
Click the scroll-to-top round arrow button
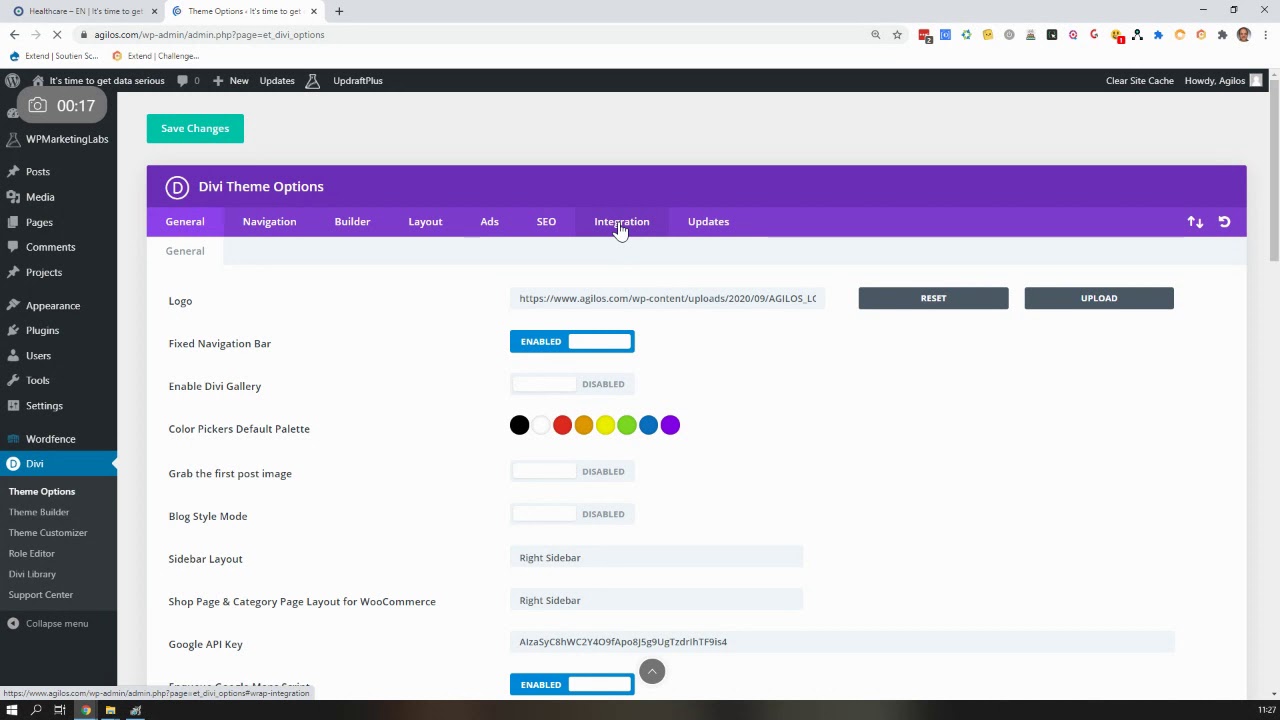(652, 672)
